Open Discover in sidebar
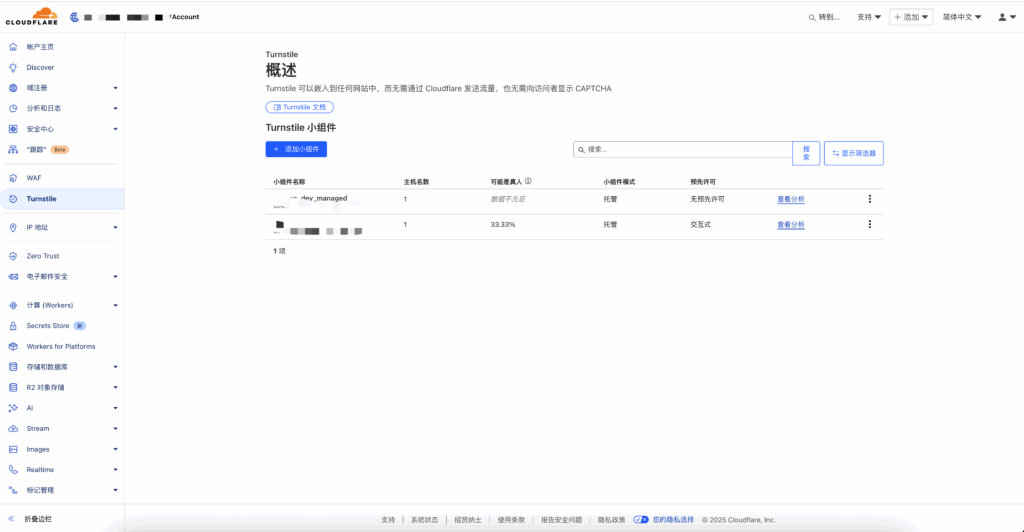The width and height of the screenshot is (1024, 532). [40, 67]
